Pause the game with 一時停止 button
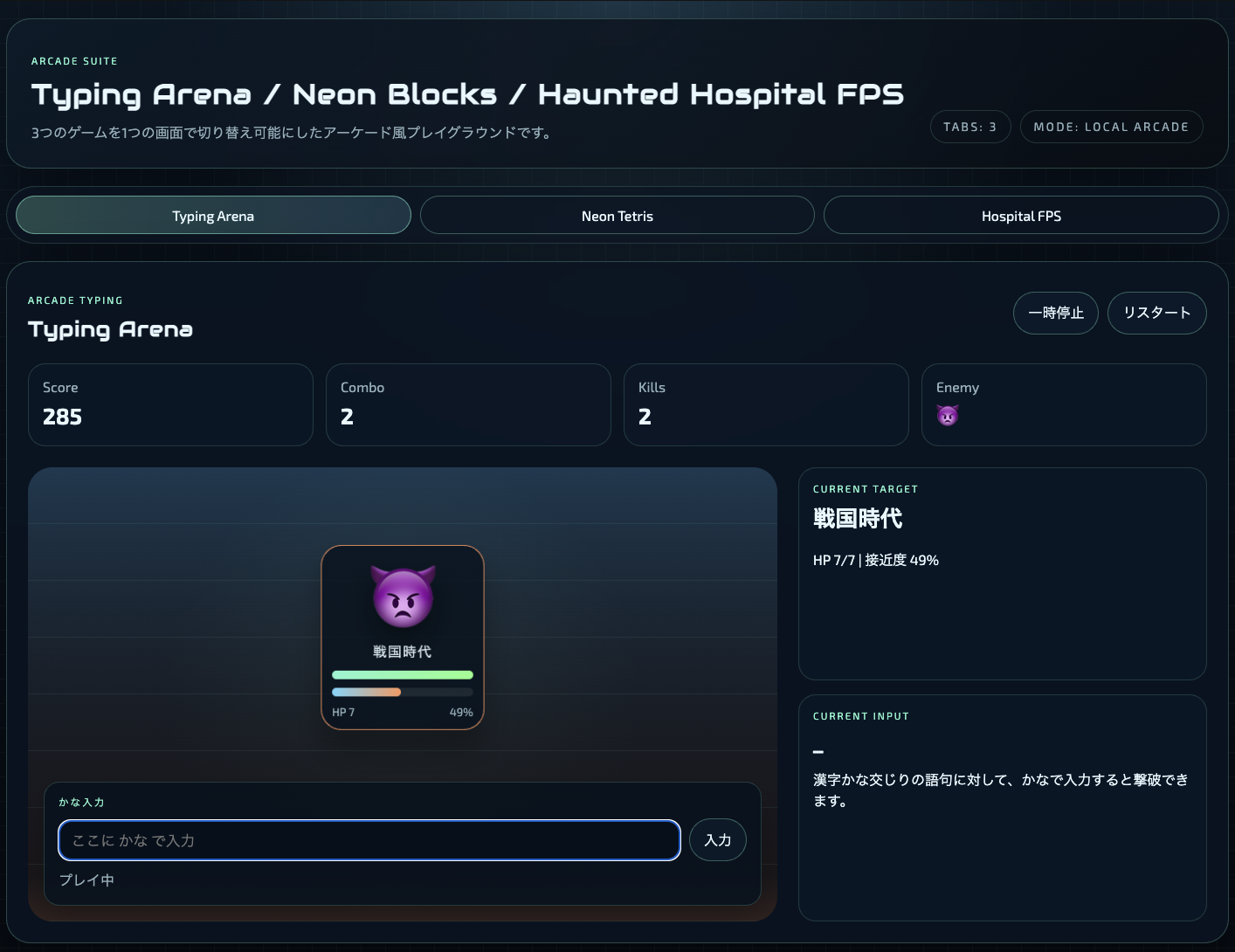Screen dimensions: 1235x952 click(1055, 313)
